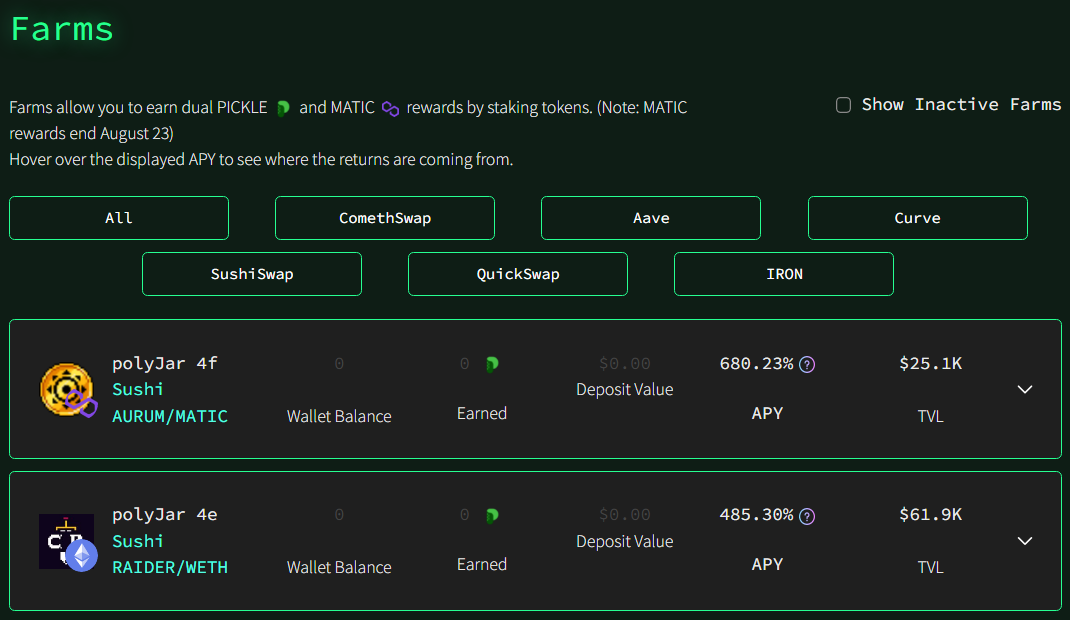Click the Farms page heading

[x=62, y=29]
